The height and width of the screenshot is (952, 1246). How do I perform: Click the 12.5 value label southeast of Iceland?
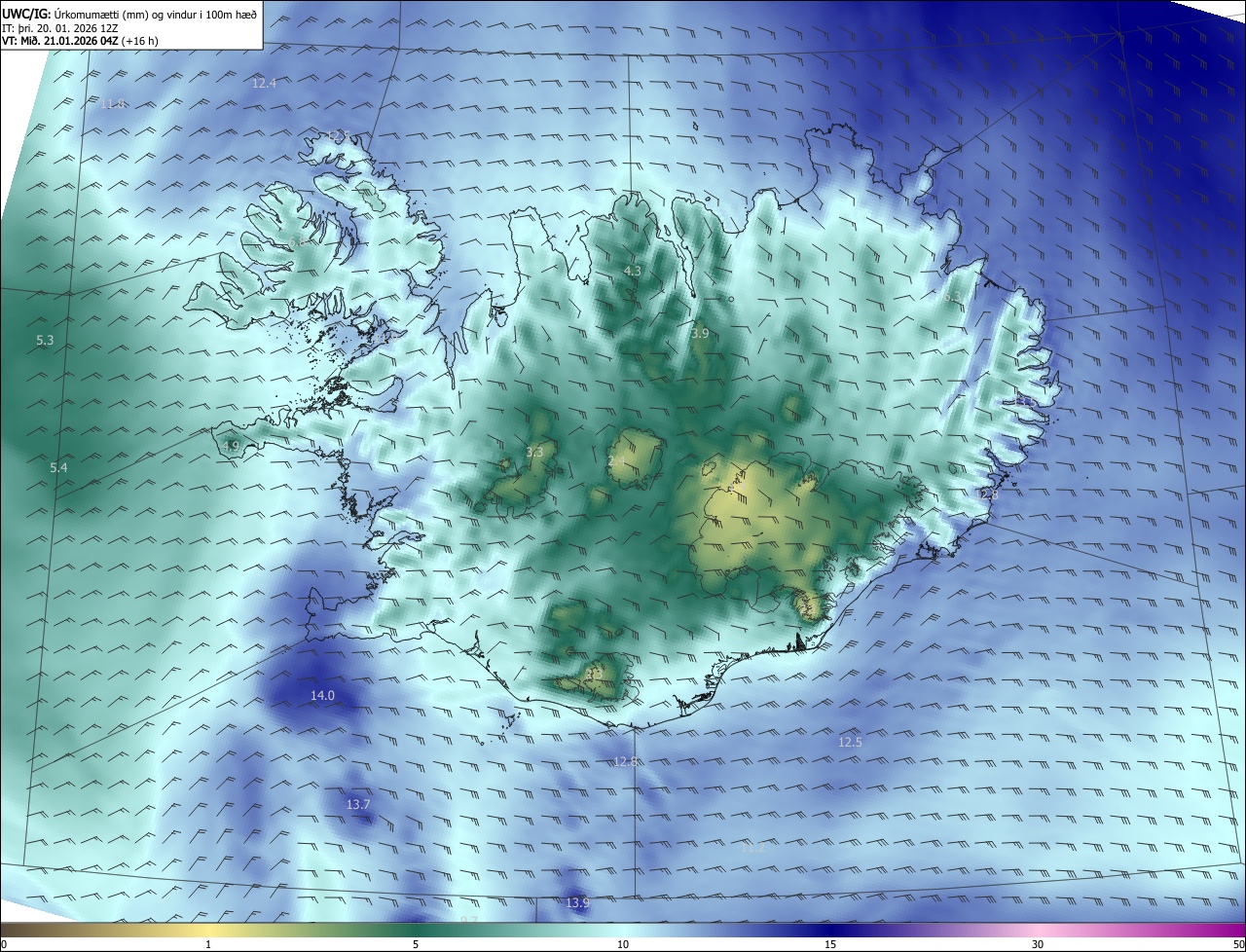tap(850, 743)
